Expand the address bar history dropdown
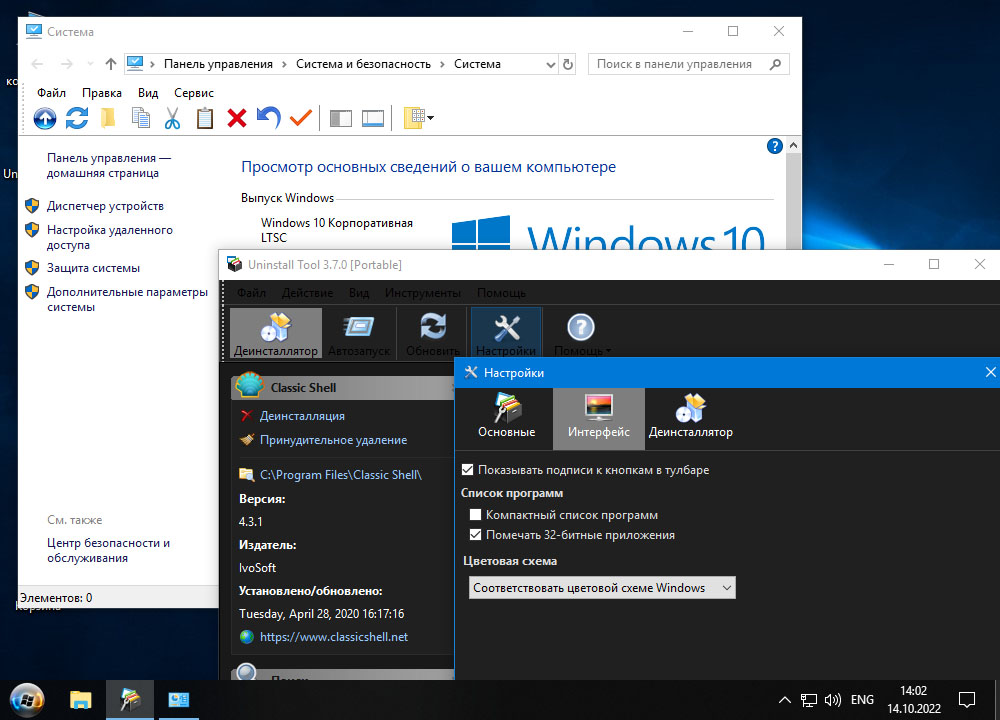The height and width of the screenshot is (720, 1000). click(x=550, y=64)
